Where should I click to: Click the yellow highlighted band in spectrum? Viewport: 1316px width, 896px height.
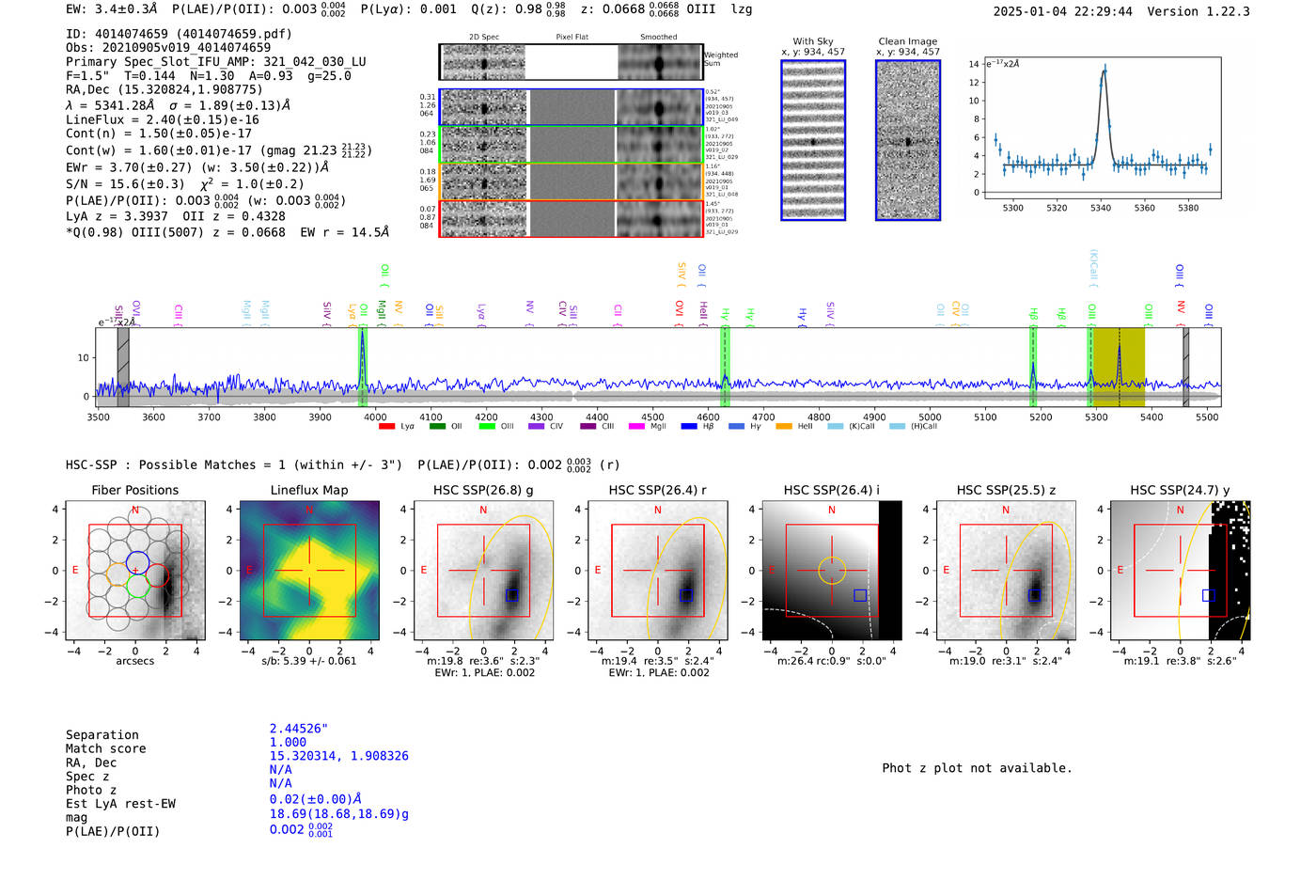[x=1119, y=367]
